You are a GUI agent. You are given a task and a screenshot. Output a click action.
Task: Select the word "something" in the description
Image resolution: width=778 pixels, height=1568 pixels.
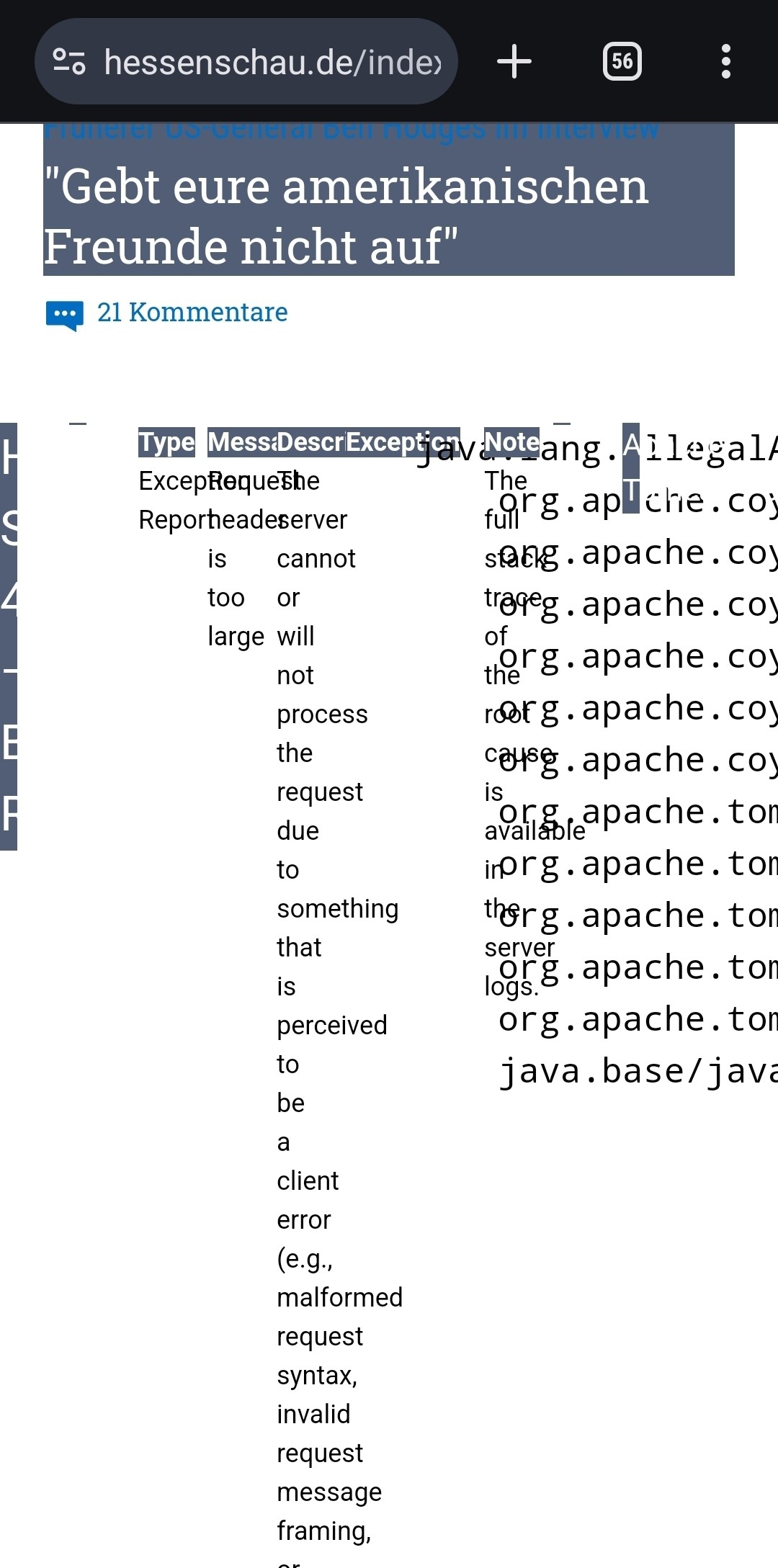337,909
